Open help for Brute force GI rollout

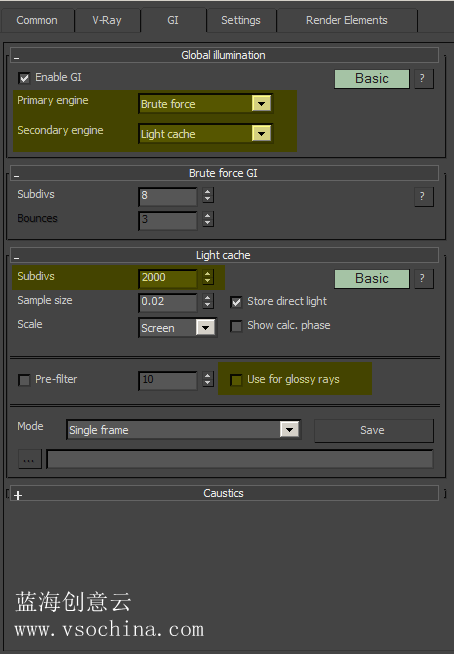tap(424, 197)
